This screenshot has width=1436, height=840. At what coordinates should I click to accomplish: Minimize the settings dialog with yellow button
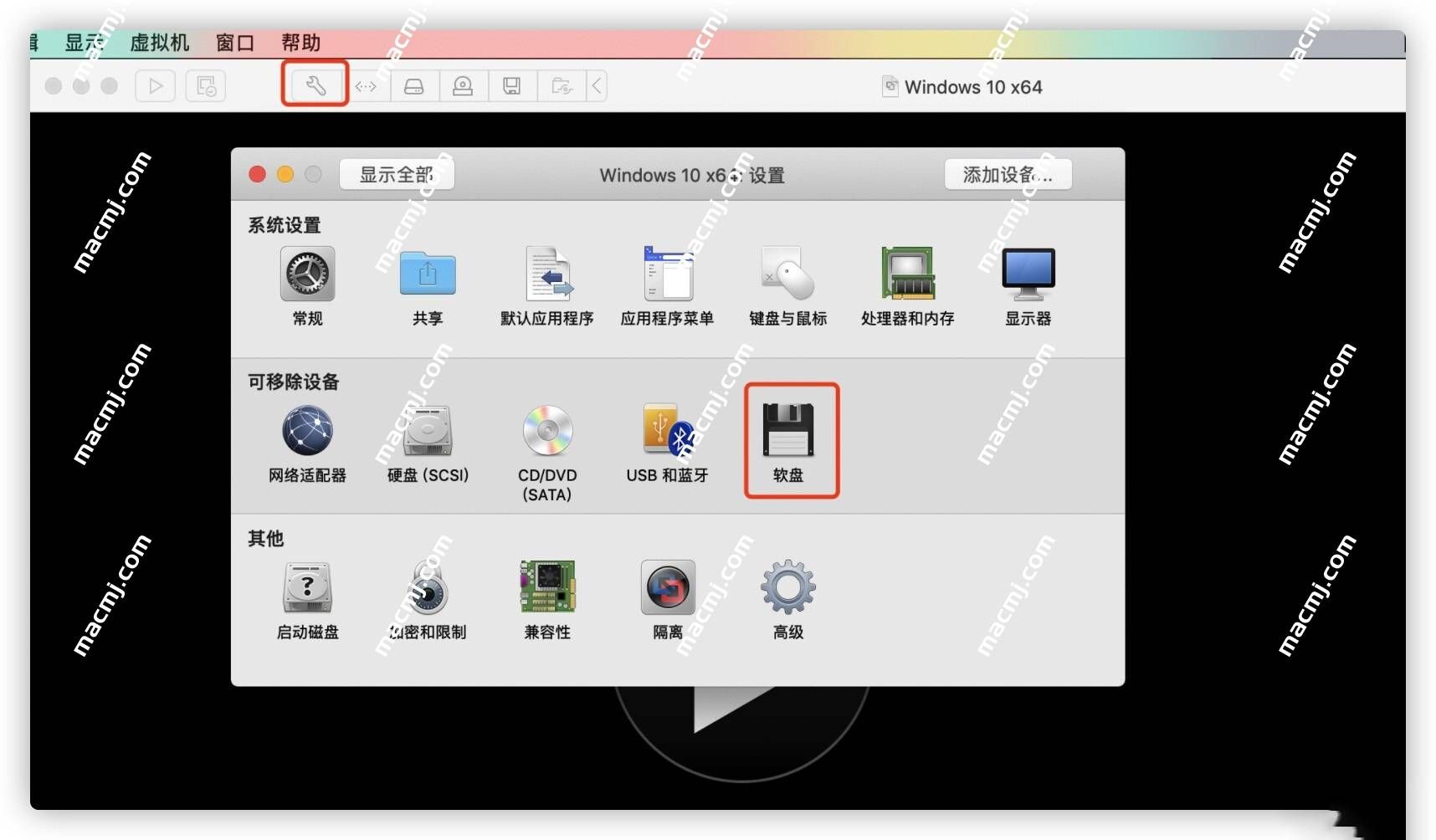285,174
